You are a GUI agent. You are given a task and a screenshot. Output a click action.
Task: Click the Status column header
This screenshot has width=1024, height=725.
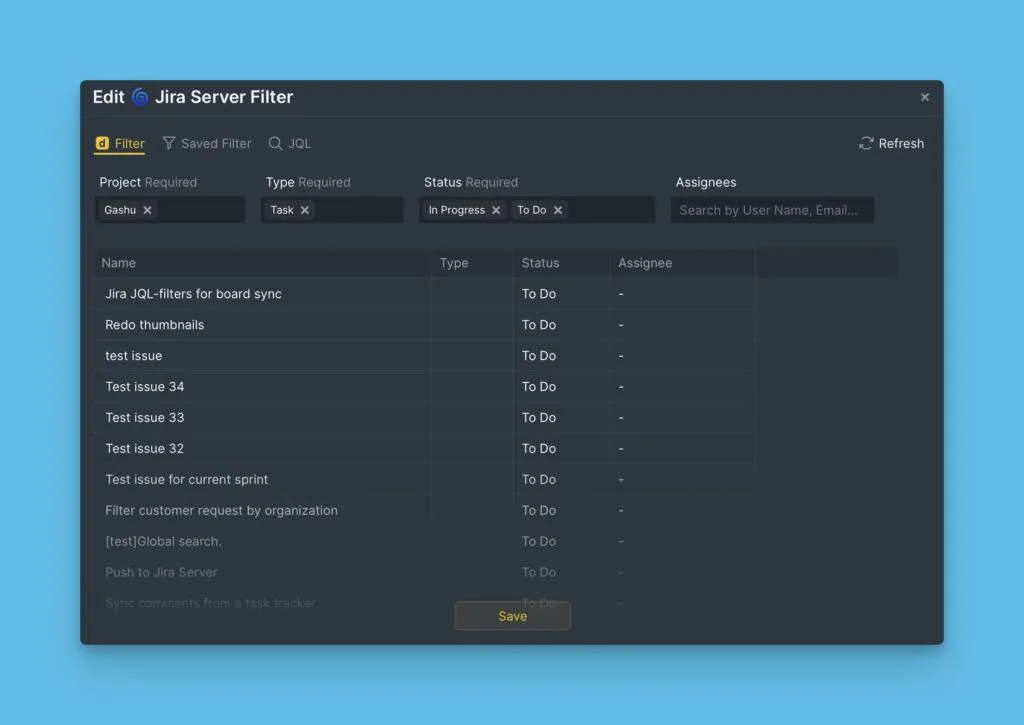540,263
